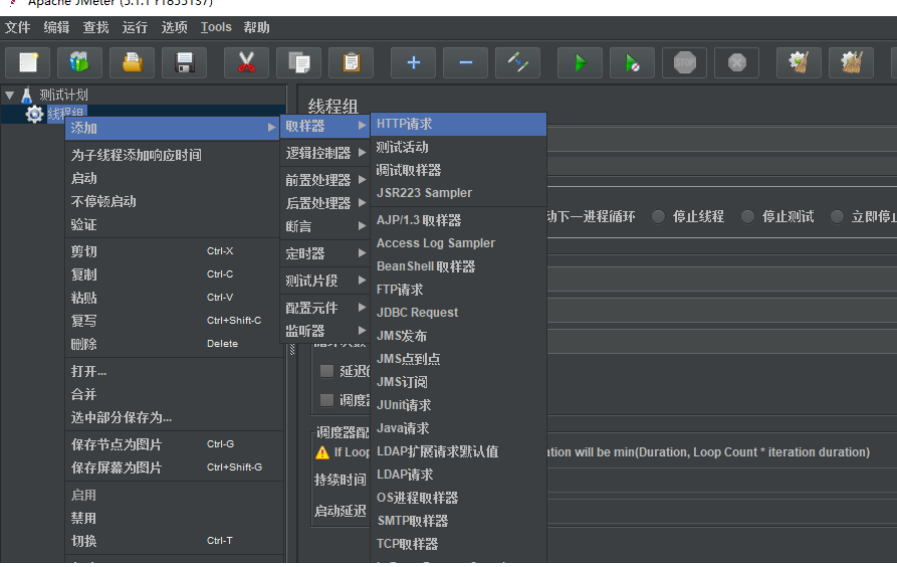Open the Templates toolbar icon

coord(80,62)
